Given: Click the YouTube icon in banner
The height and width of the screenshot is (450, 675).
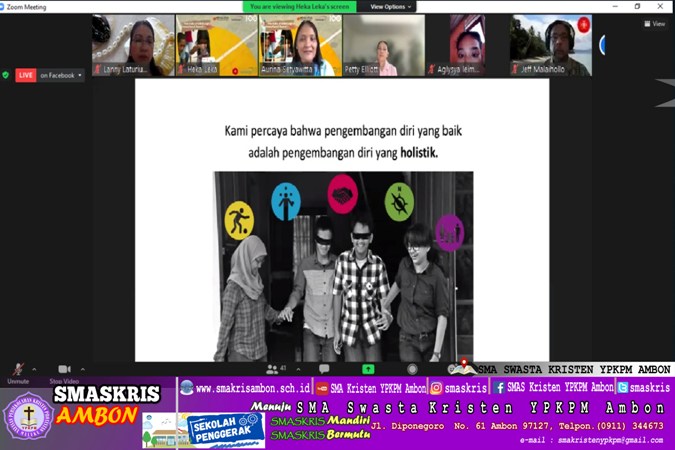Looking at the screenshot, I should pos(322,388).
